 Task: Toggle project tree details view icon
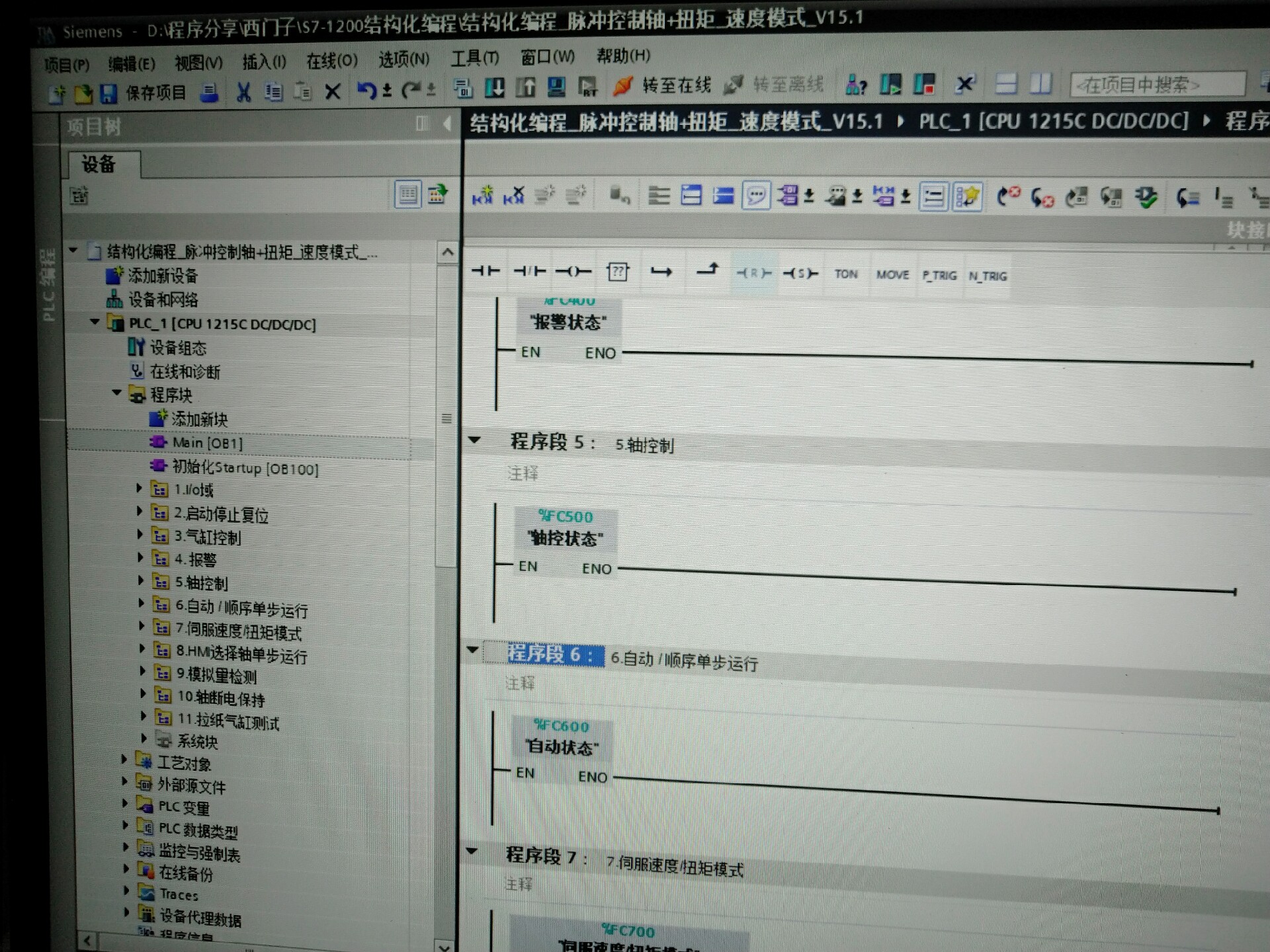(x=407, y=194)
